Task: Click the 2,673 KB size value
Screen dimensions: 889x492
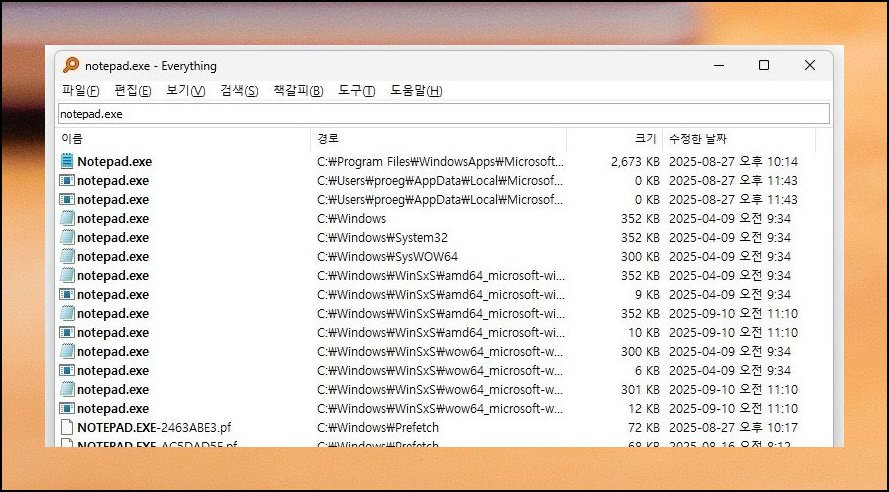Action: point(635,162)
